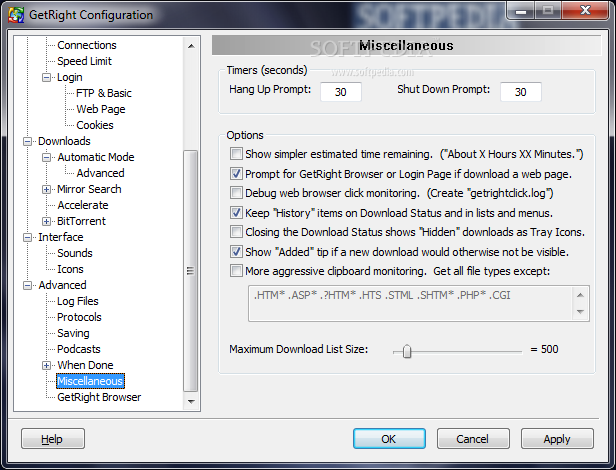The image size is (616, 470).
Task: Collapse the Automatic Mode node
Action: click(46, 158)
